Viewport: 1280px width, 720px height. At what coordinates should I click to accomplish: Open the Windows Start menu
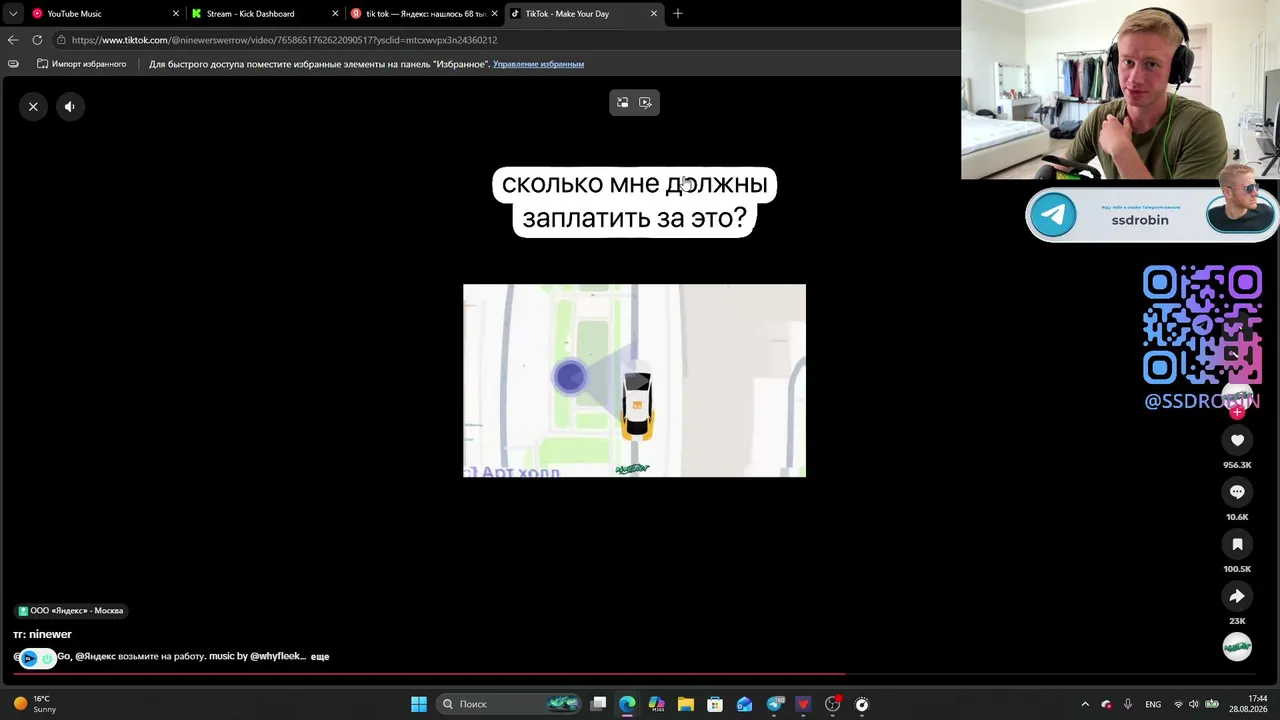(x=419, y=704)
